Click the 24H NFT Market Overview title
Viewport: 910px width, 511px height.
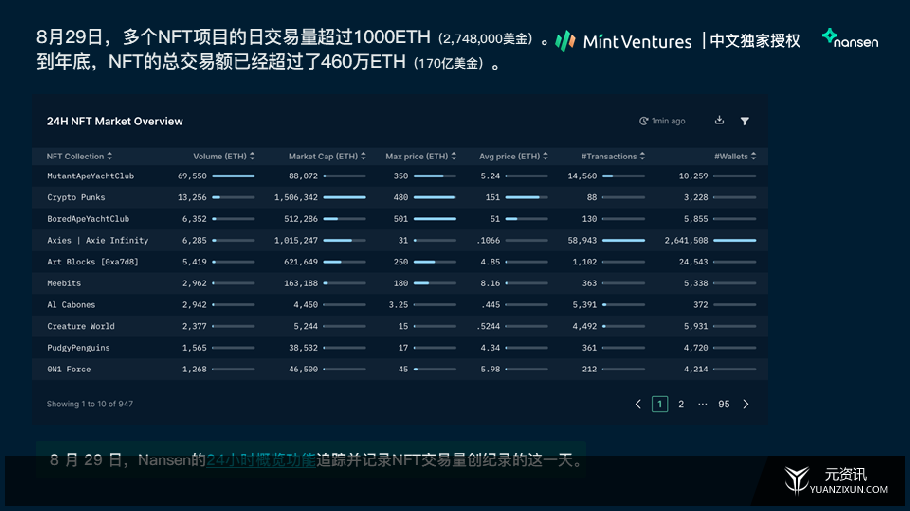(115, 121)
